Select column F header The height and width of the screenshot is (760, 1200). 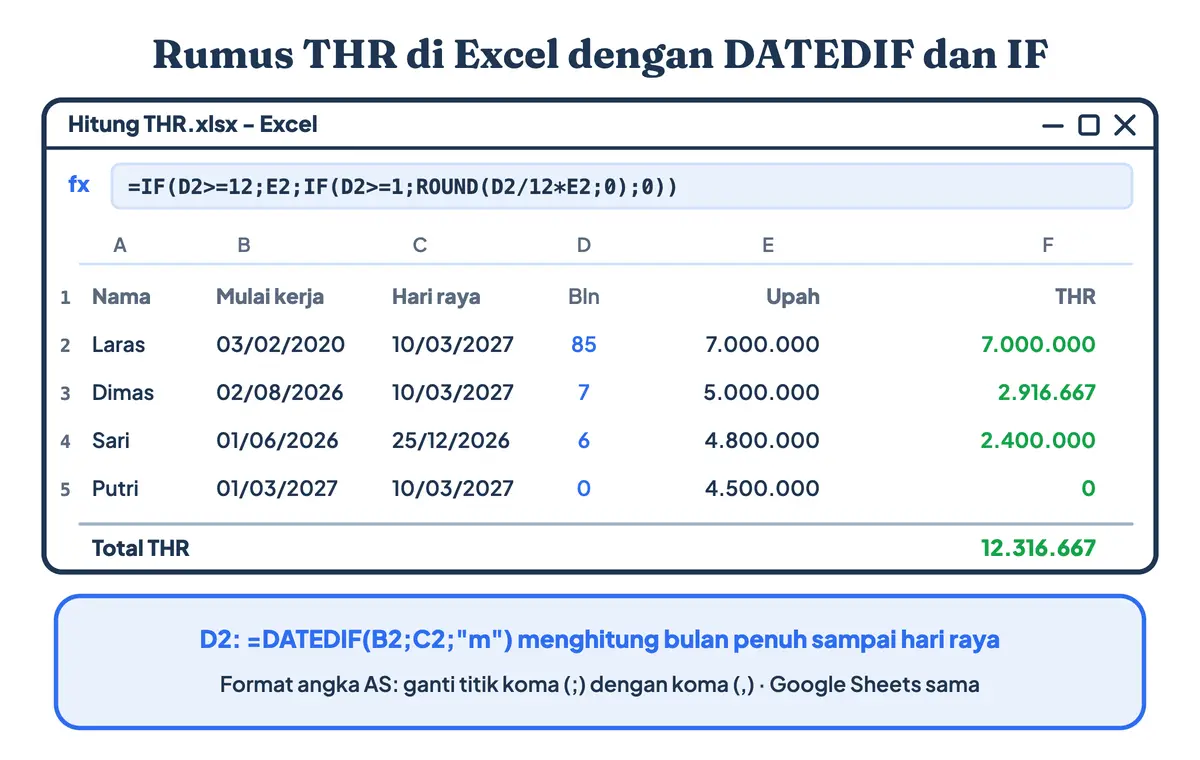[1048, 245]
